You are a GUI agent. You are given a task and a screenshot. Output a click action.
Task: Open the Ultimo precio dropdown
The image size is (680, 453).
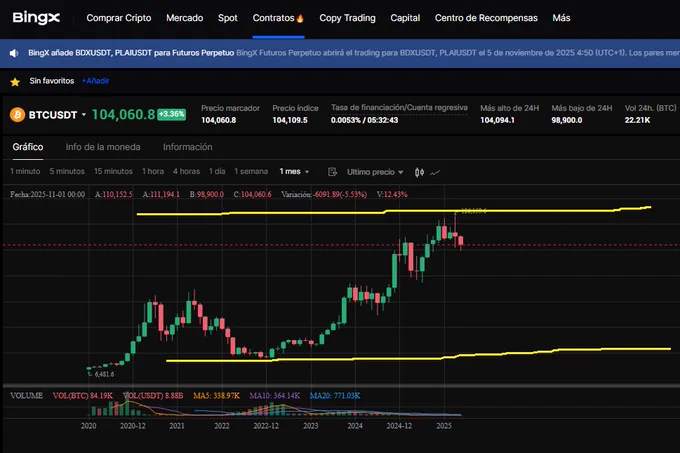tap(375, 172)
